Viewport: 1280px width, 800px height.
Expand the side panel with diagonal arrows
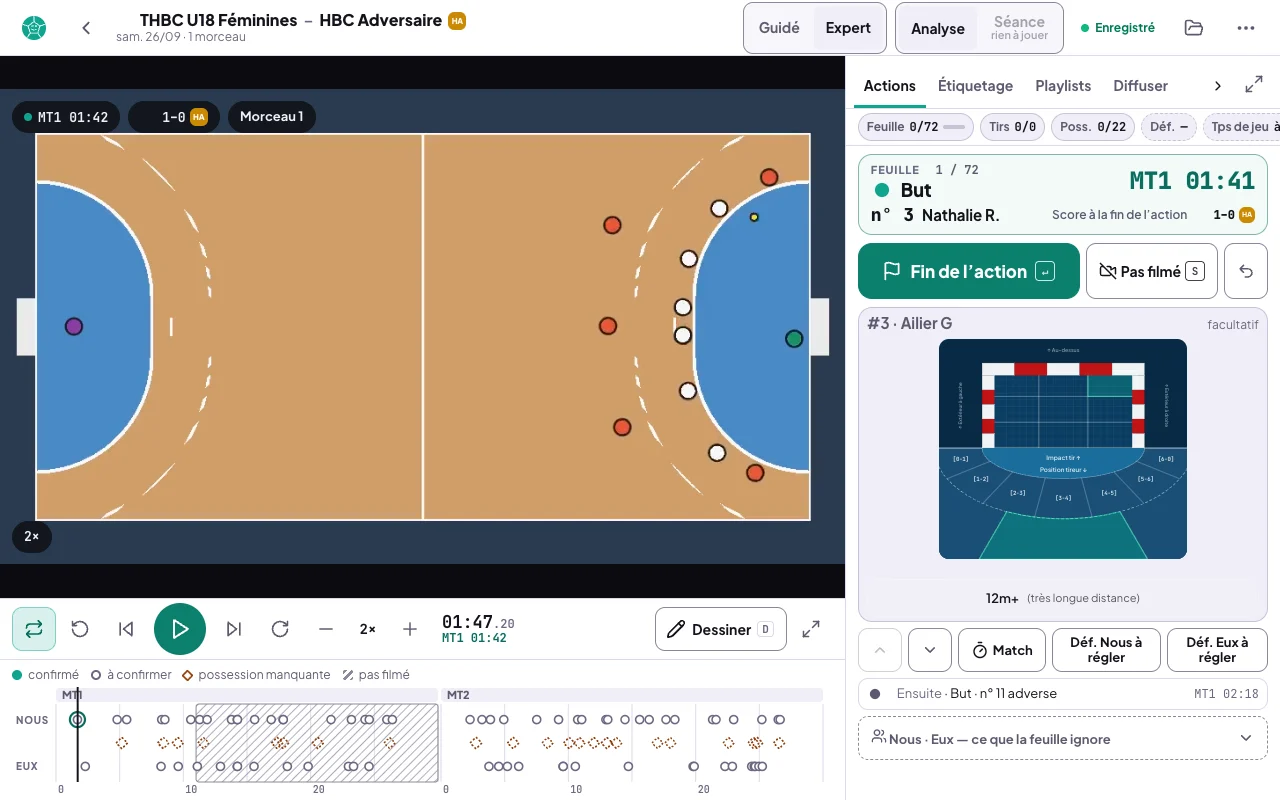tap(1253, 86)
